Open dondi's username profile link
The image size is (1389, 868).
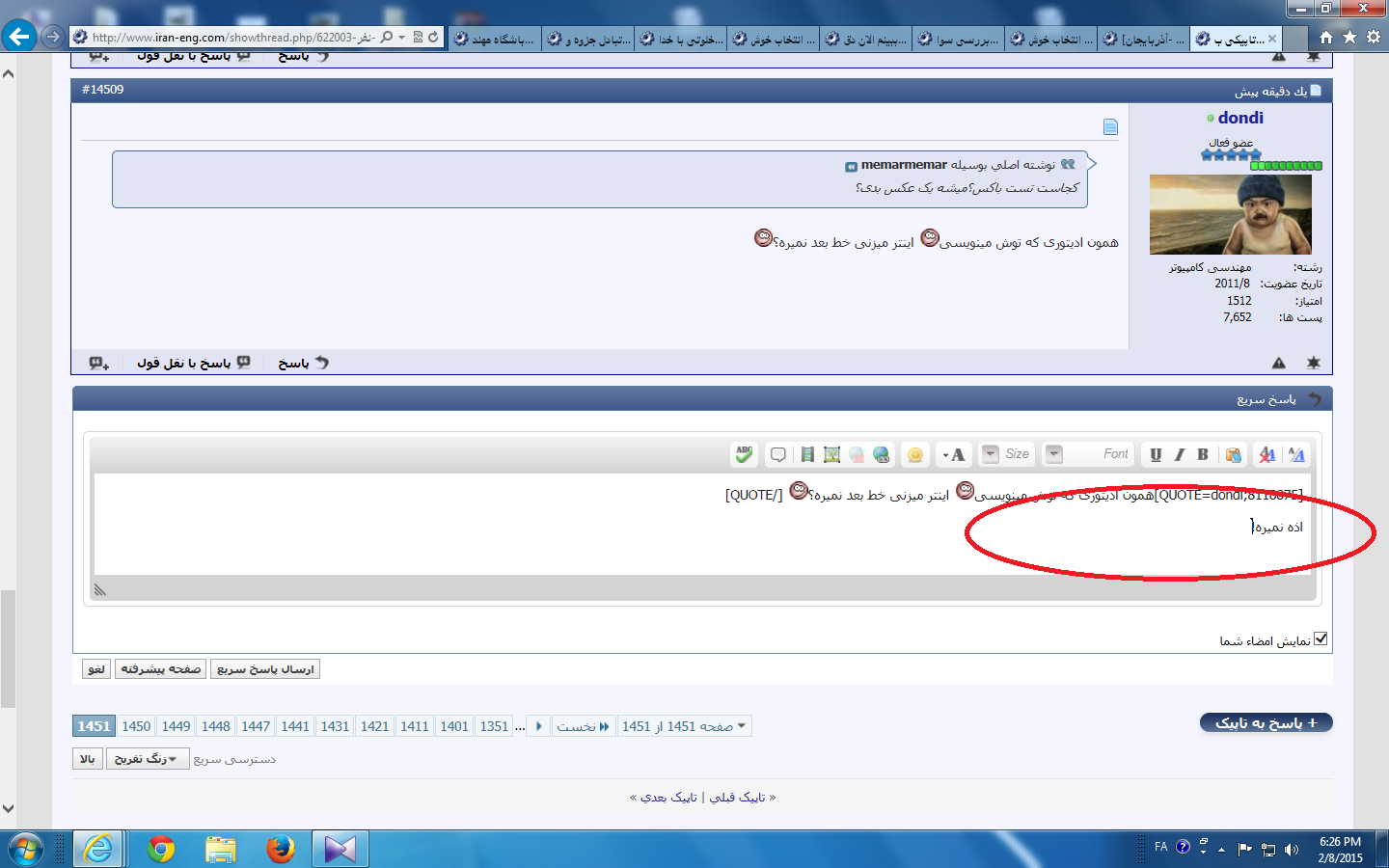1240,118
